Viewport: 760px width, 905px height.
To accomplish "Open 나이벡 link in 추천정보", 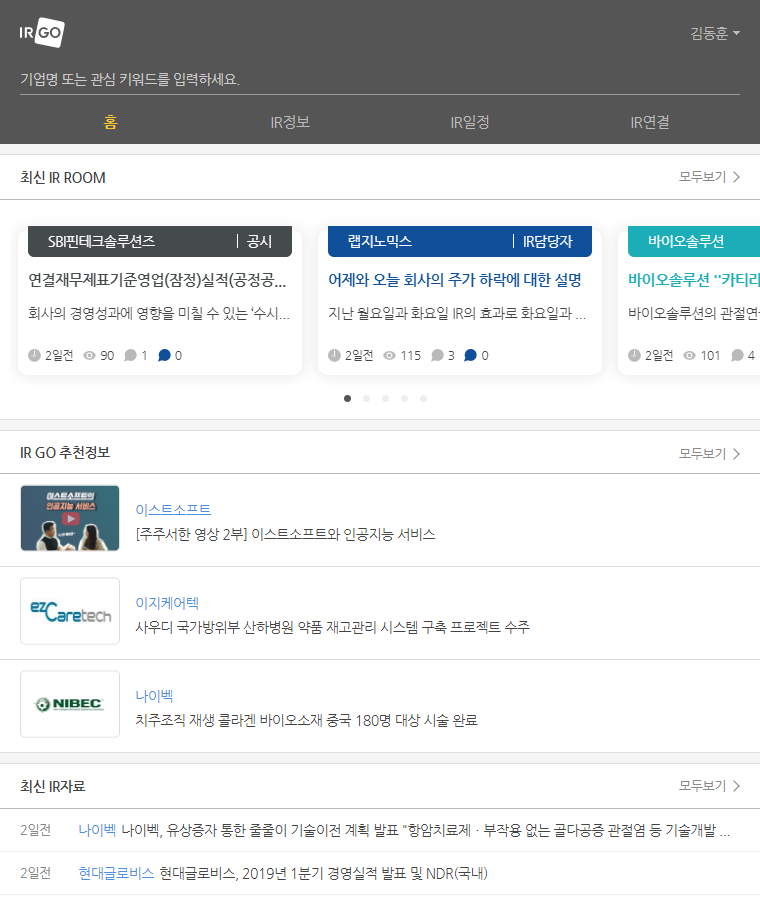I will click(154, 696).
